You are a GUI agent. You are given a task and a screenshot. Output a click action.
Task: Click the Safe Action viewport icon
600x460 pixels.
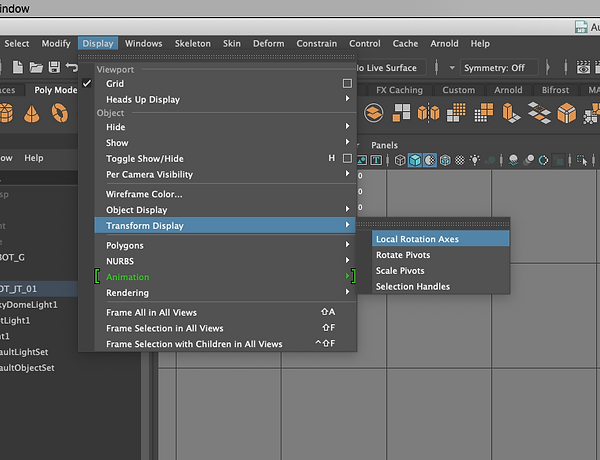click(x=362, y=160)
